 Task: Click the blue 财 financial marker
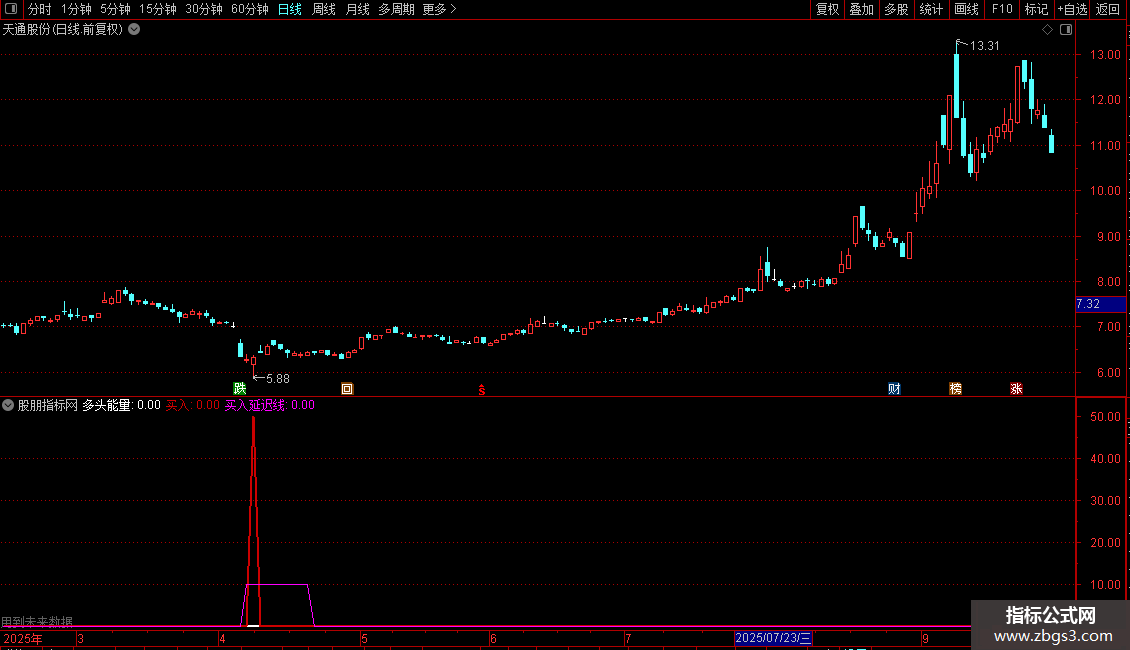pyautogui.click(x=894, y=389)
